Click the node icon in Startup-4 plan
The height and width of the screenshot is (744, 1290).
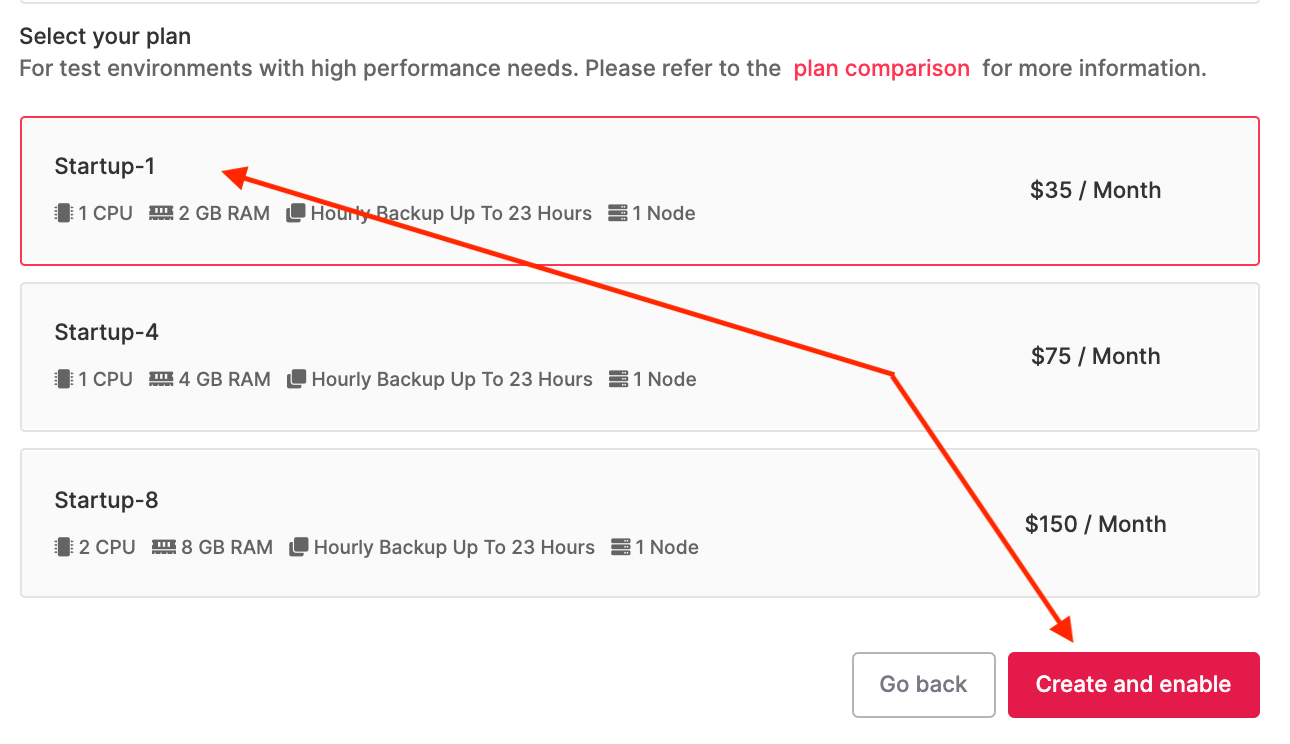coord(619,379)
